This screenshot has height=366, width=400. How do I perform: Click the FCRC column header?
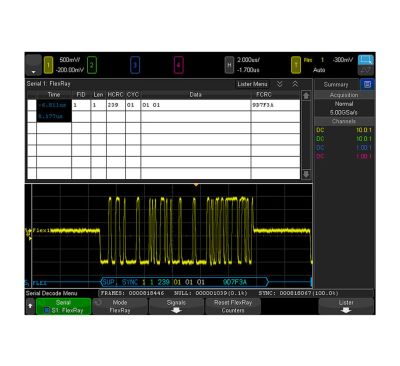click(264, 95)
